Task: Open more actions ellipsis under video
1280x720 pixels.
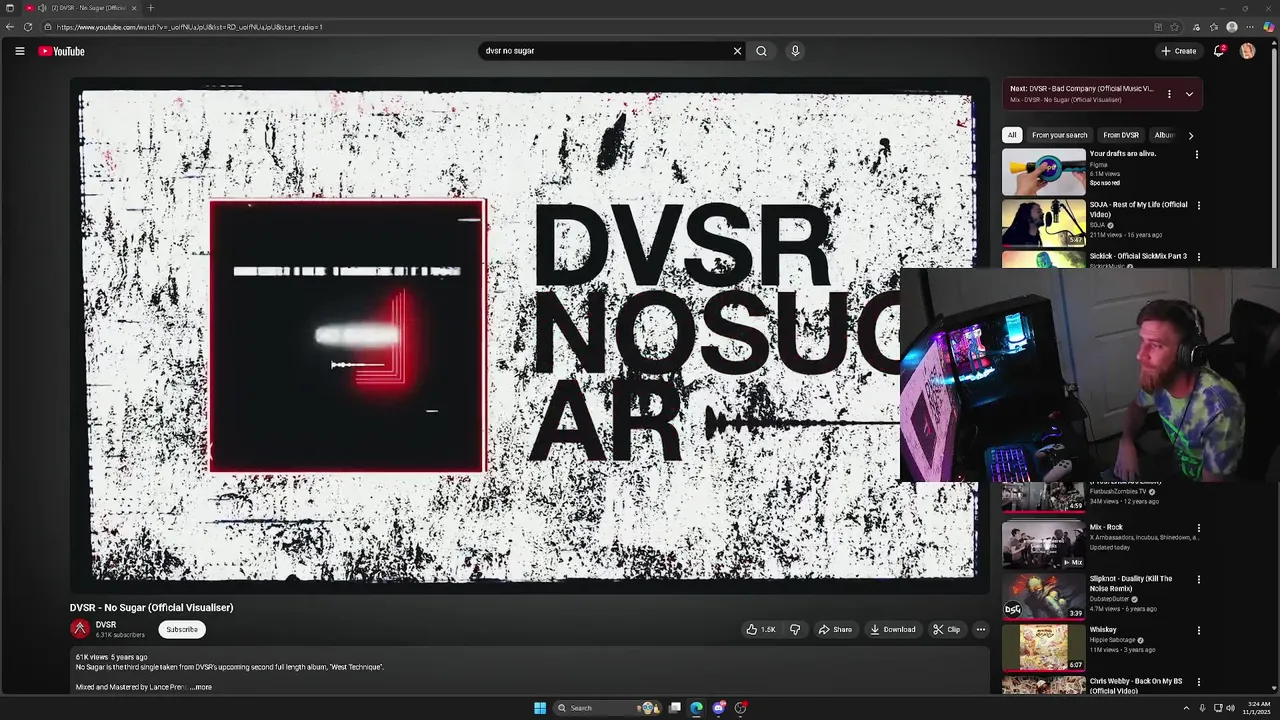Action: click(981, 629)
